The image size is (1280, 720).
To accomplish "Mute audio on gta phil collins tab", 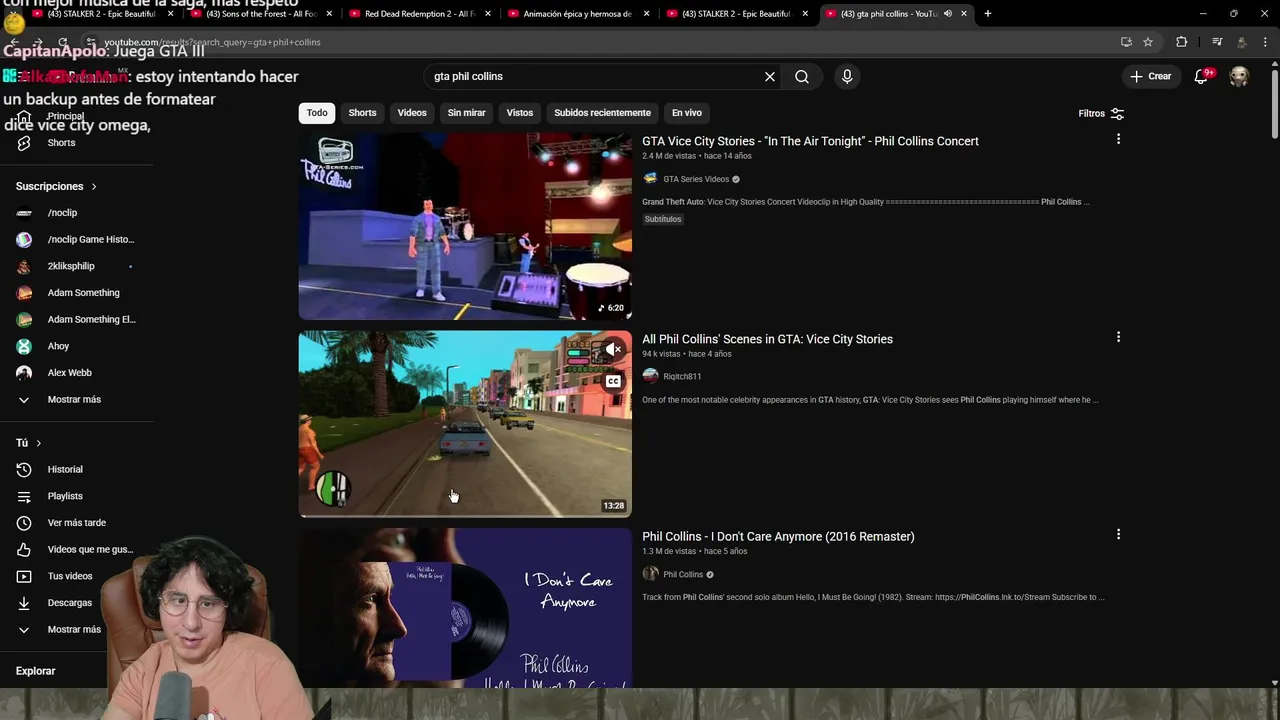I will click(x=948, y=14).
